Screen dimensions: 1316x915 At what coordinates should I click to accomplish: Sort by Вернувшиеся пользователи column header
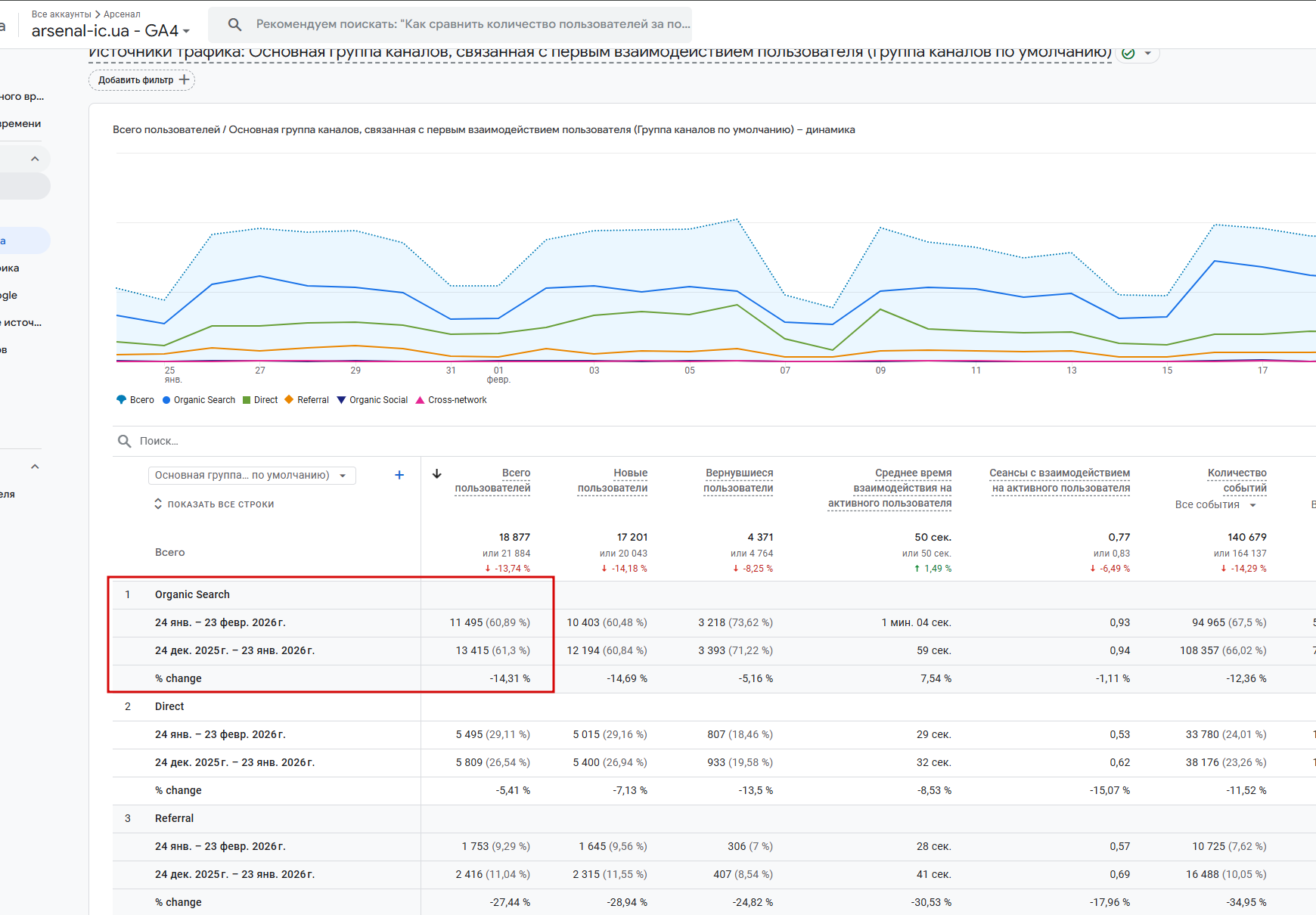click(738, 480)
